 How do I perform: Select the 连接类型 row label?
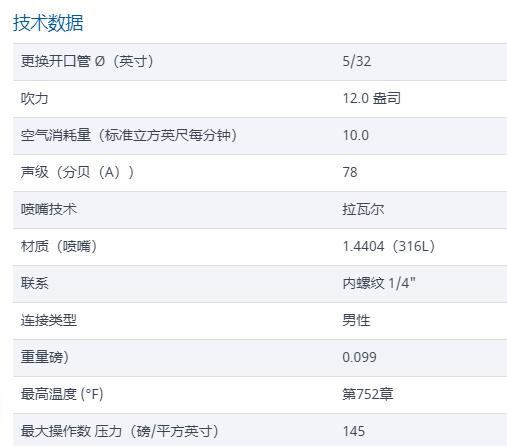coord(49,320)
